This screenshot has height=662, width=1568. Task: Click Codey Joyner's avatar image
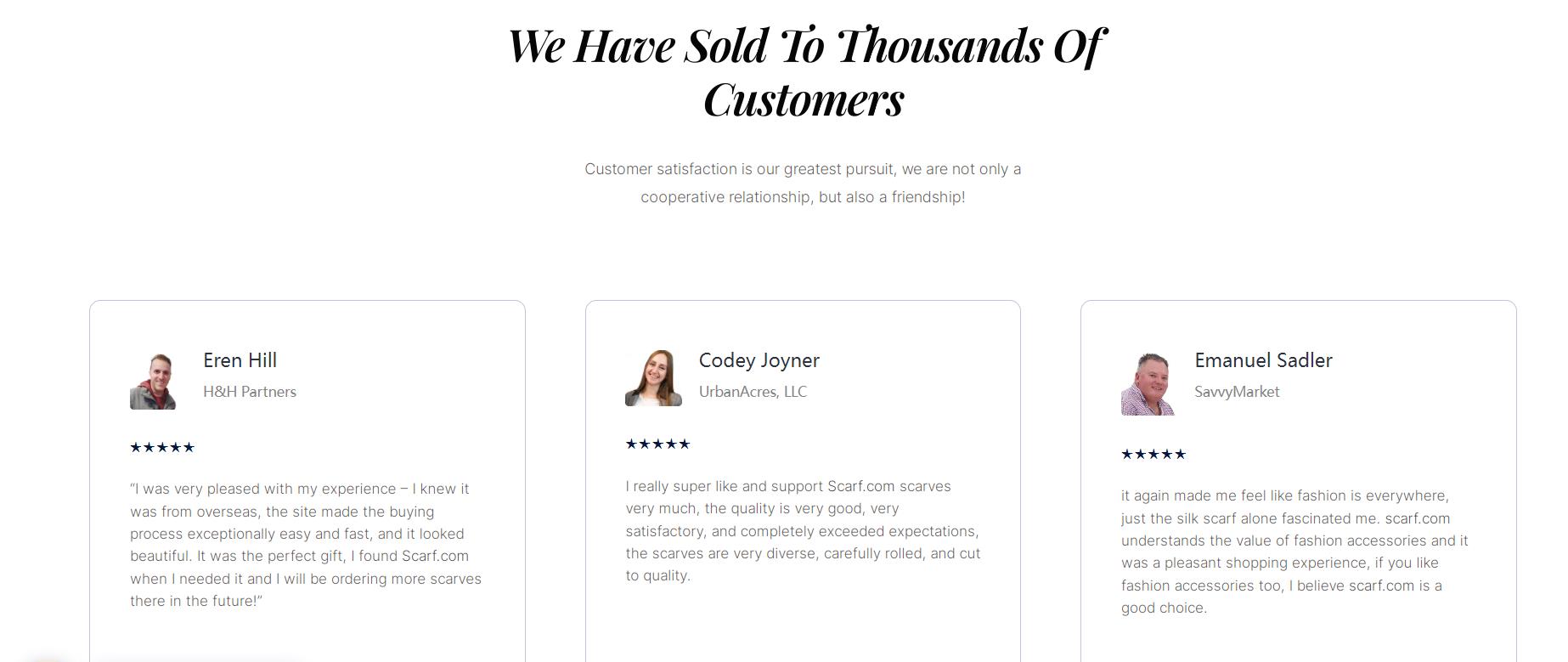653,377
